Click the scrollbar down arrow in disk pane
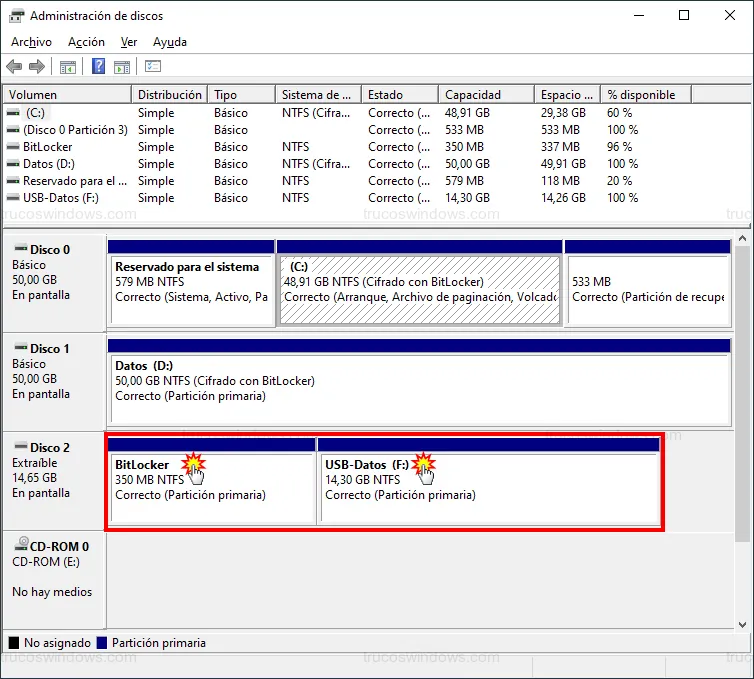754x679 pixels. coord(743,624)
